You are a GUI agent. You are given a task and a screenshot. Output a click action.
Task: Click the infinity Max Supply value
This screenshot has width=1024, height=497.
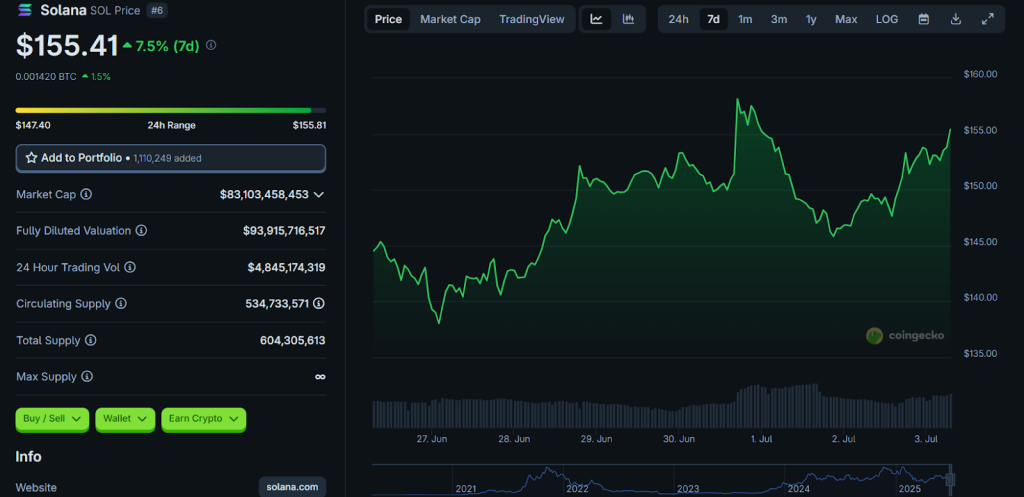(x=320, y=377)
